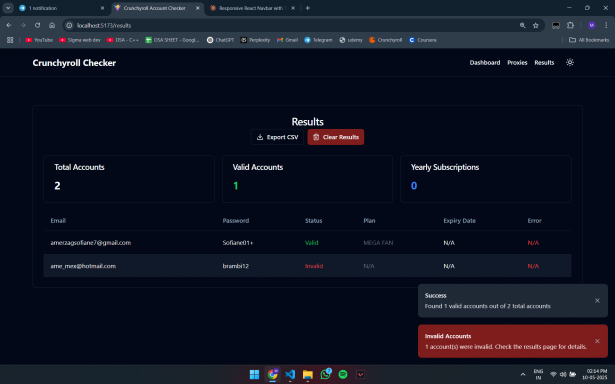Click the Email column header
Image resolution: width=615 pixels, height=384 pixels.
point(58,221)
